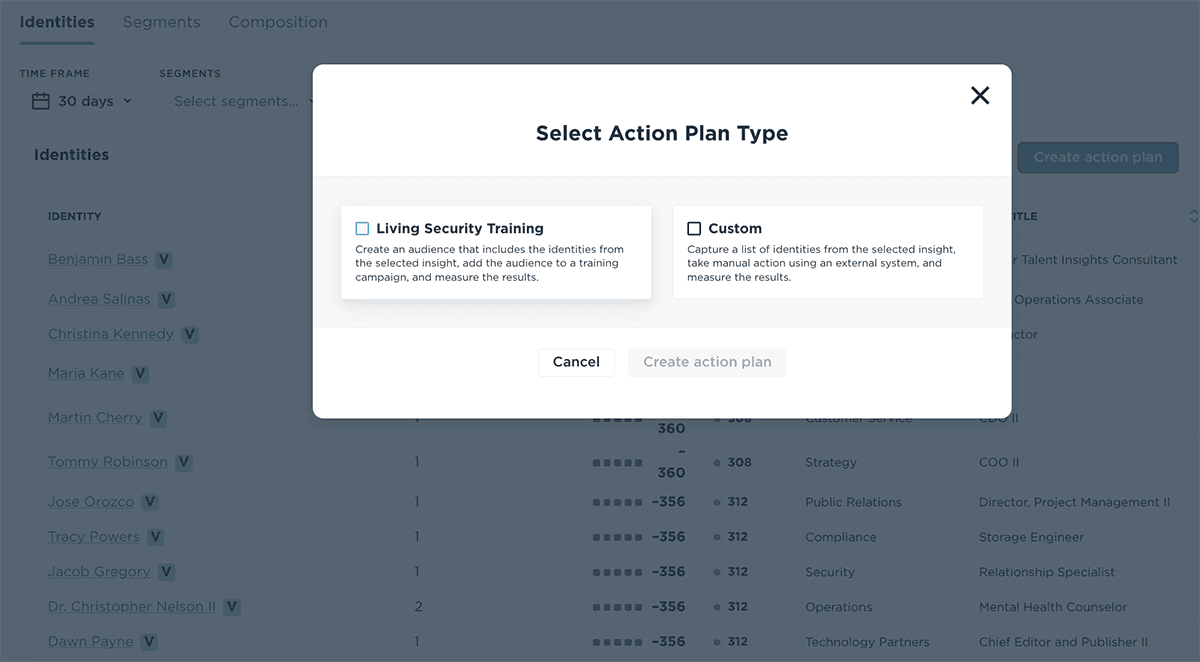The image size is (1200, 662).
Task: Open the Segments tab
Action: pos(161,22)
